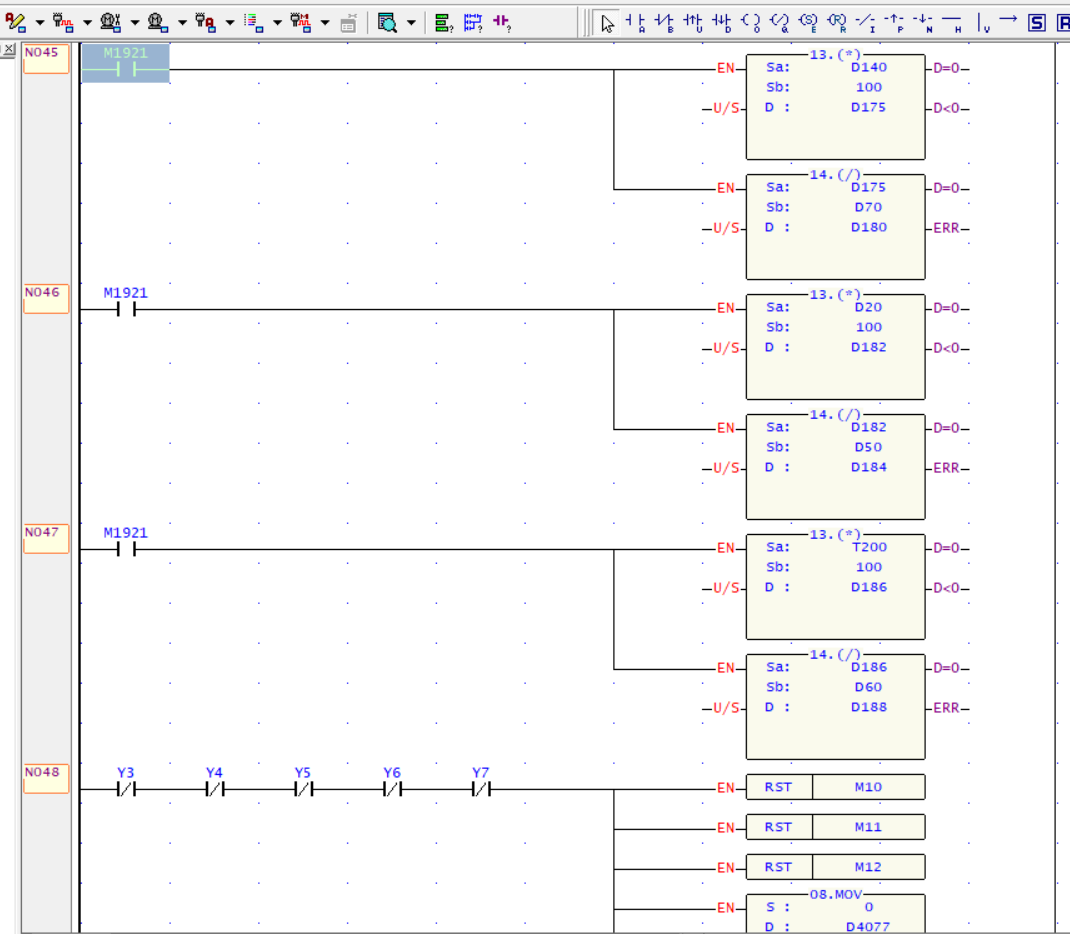Expand dropdown next to the magnifier search icon
Screen dimensions: 1070x934
click(411, 23)
